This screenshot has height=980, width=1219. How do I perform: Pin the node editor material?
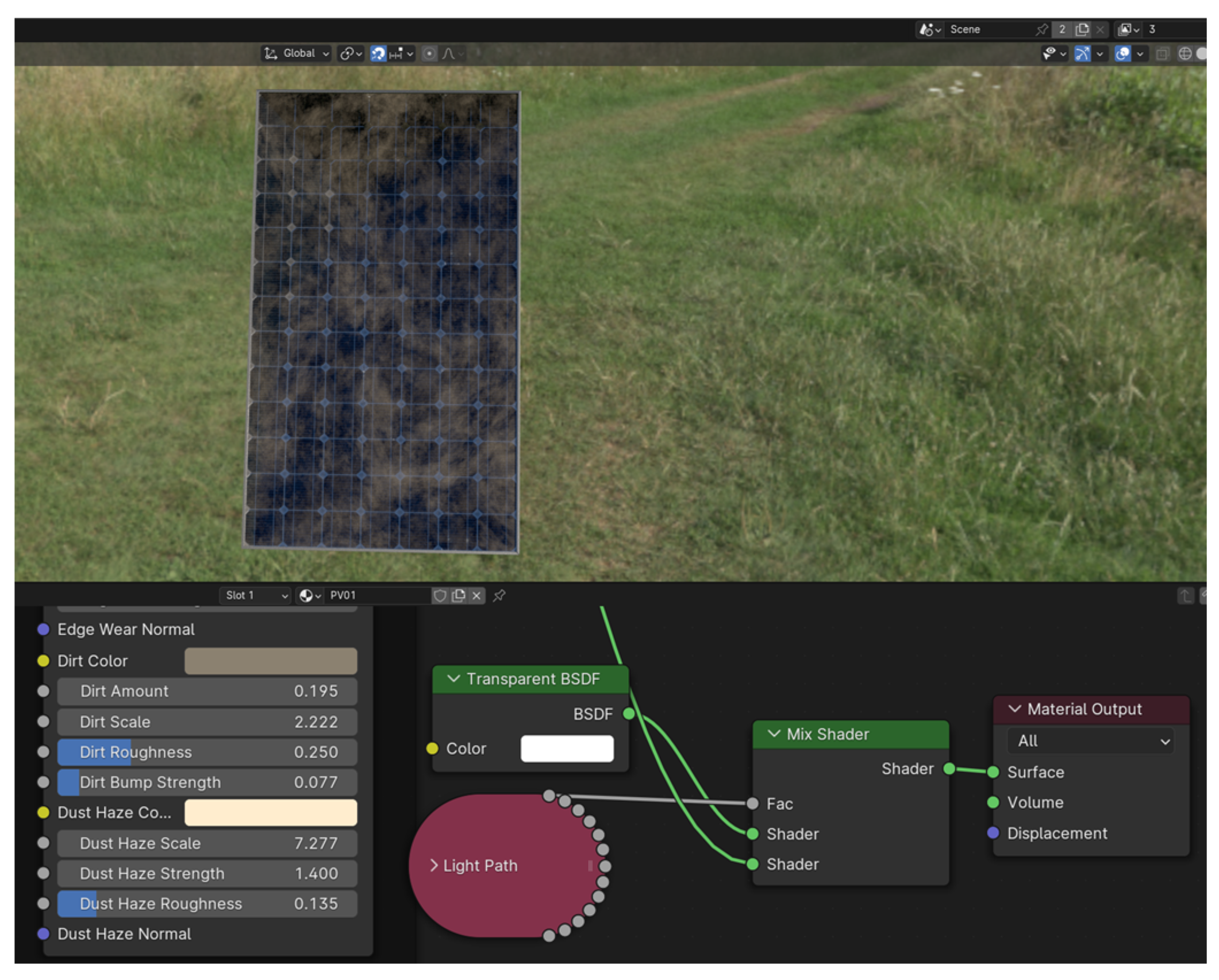coord(499,596)
